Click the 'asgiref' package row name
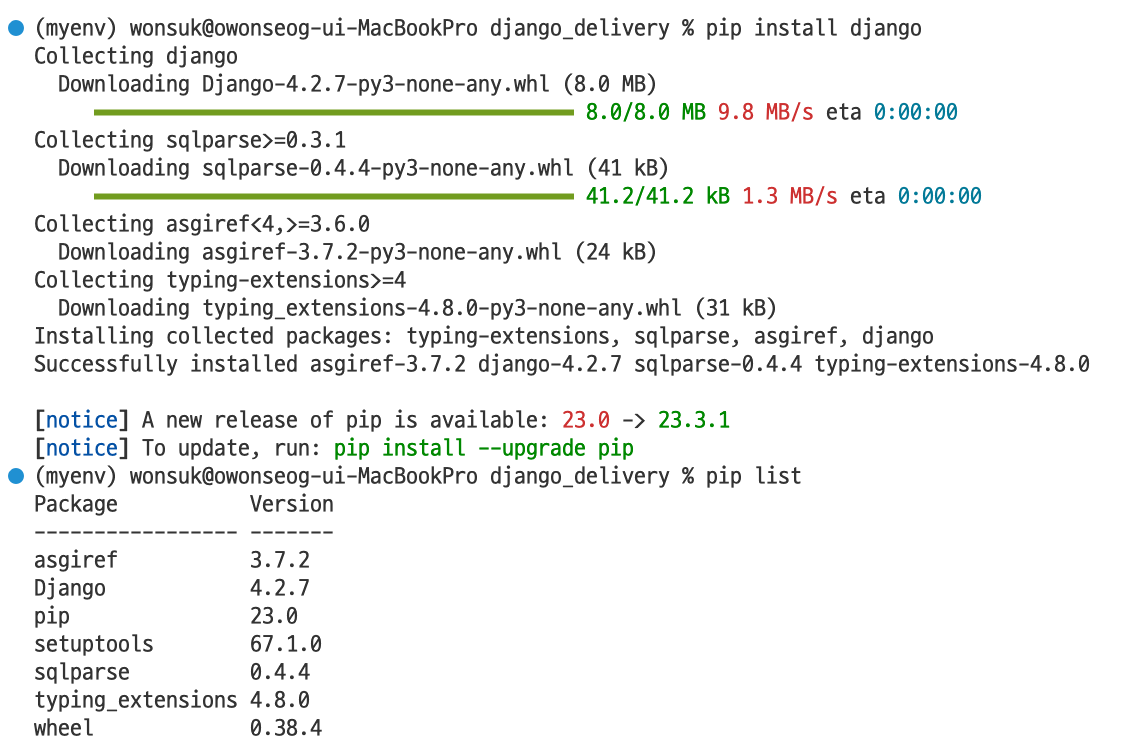This screenshot has height=750, width=1136. 76,560
